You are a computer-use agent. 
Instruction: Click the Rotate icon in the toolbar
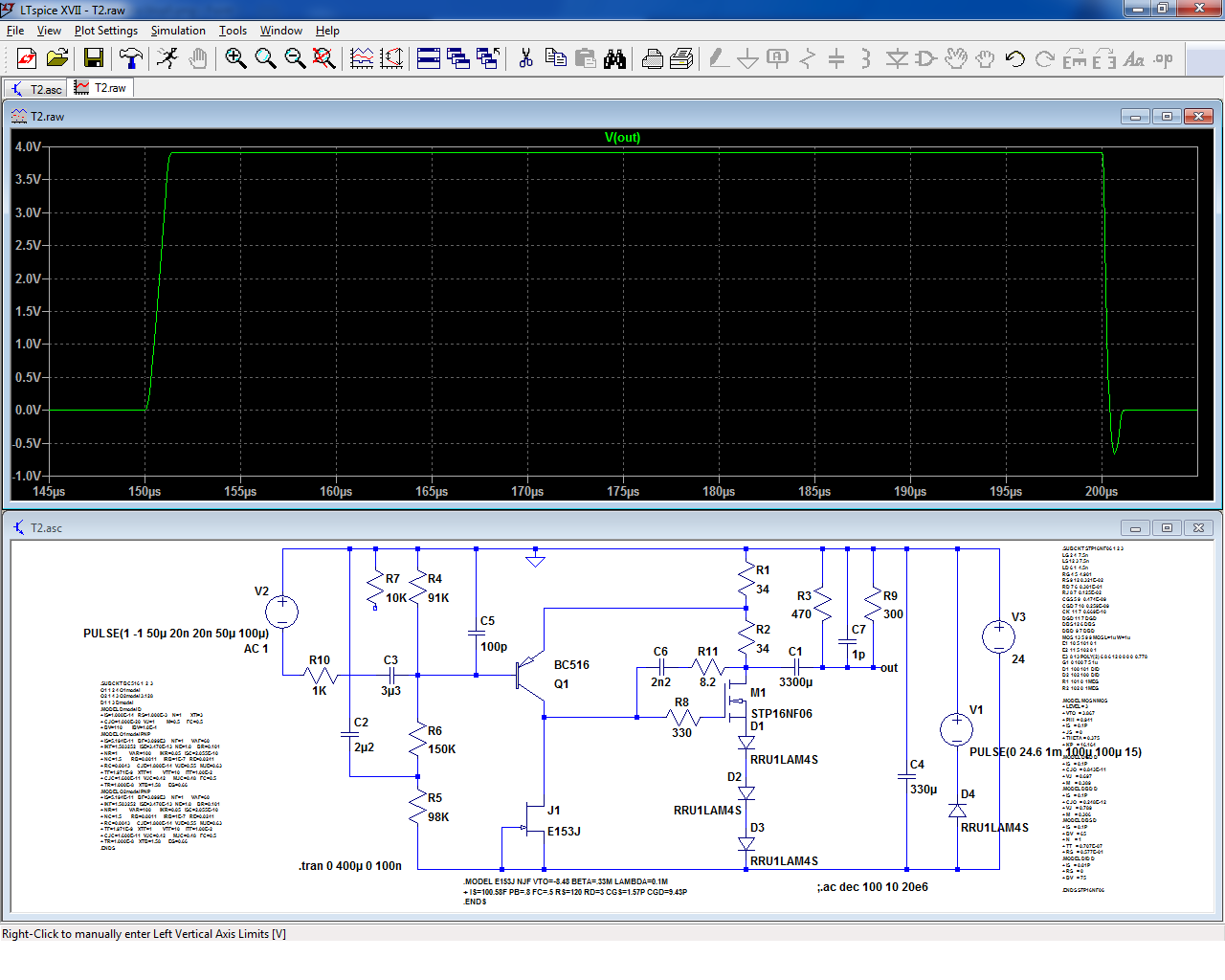1075,59
